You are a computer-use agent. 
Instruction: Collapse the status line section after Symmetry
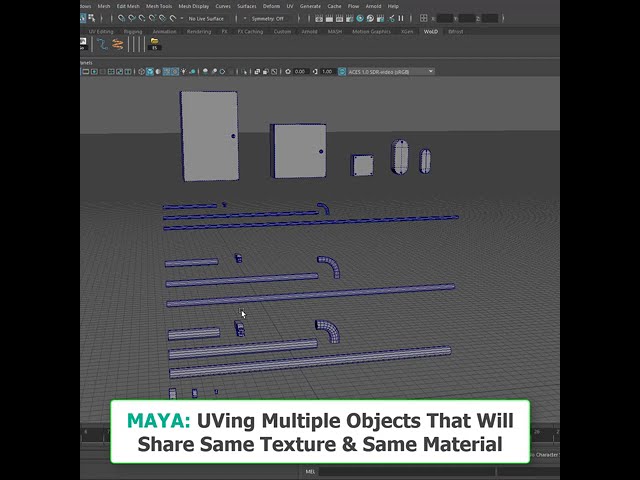point(299,18)
